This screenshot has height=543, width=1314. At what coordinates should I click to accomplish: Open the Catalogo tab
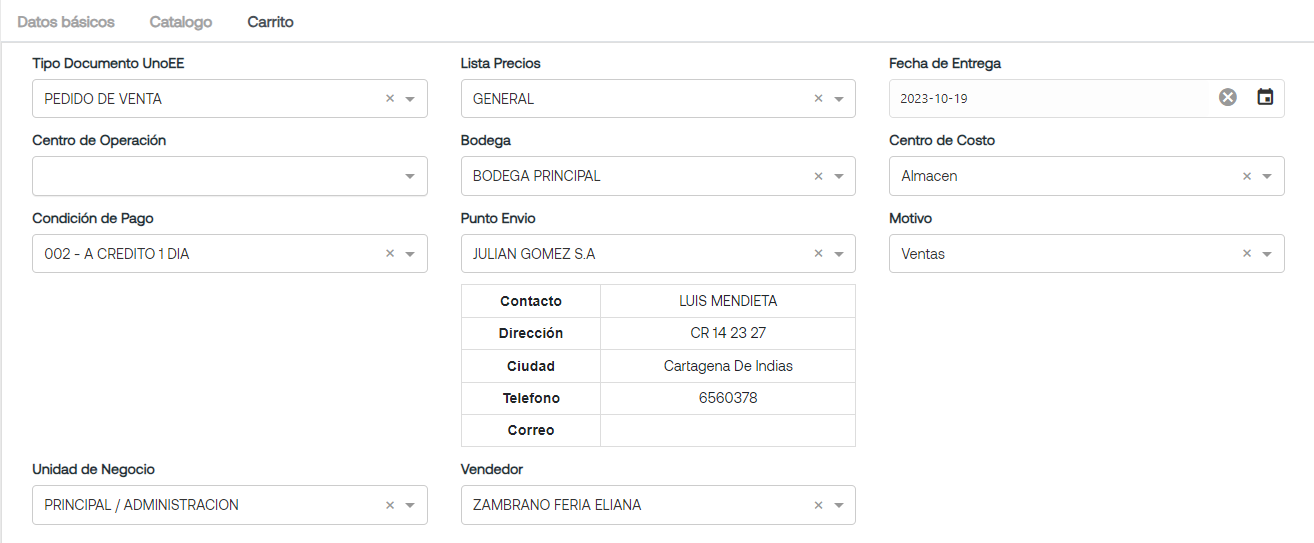click(181, 21)
